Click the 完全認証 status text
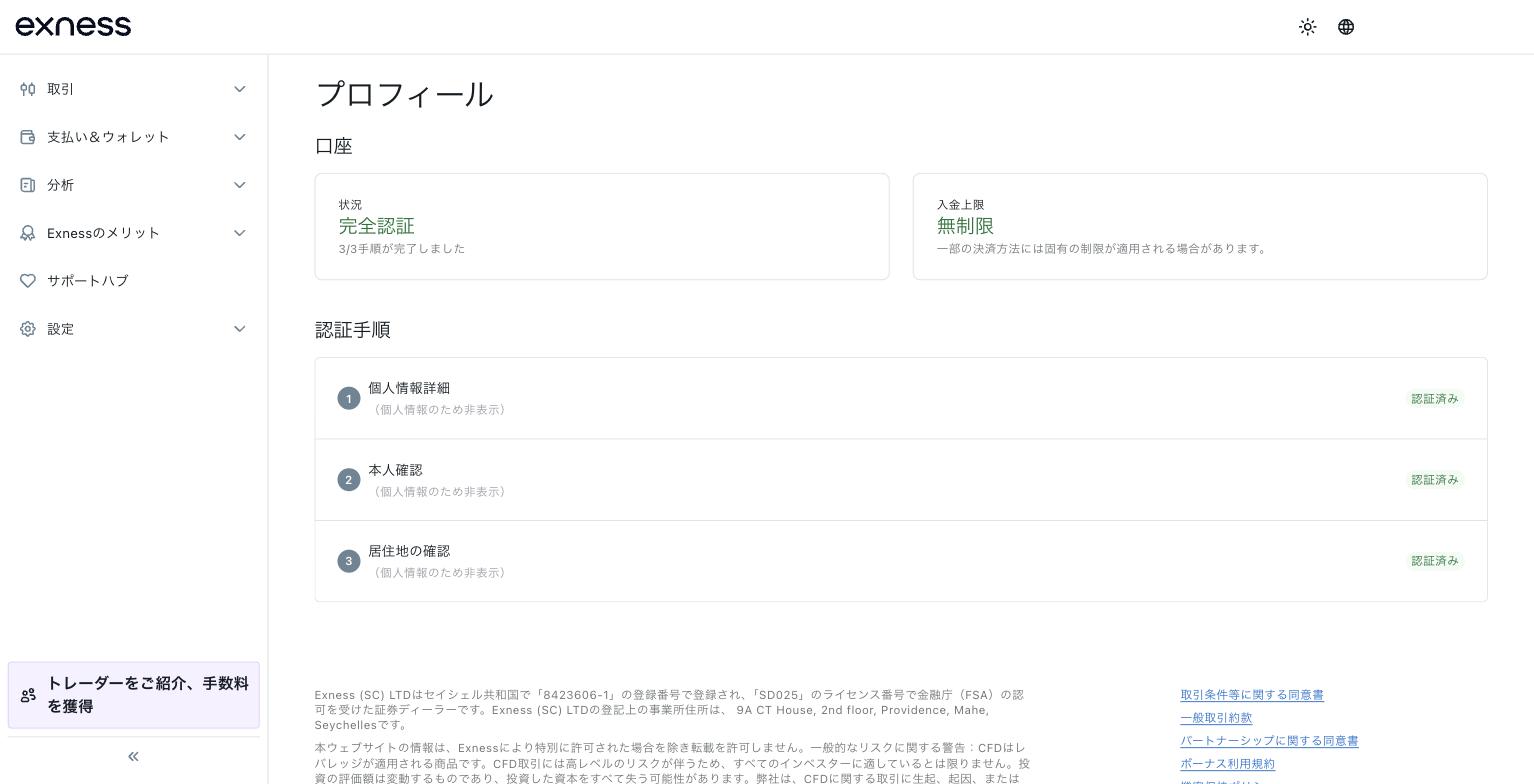This screenshot has width=1534, height=784. 376,226
